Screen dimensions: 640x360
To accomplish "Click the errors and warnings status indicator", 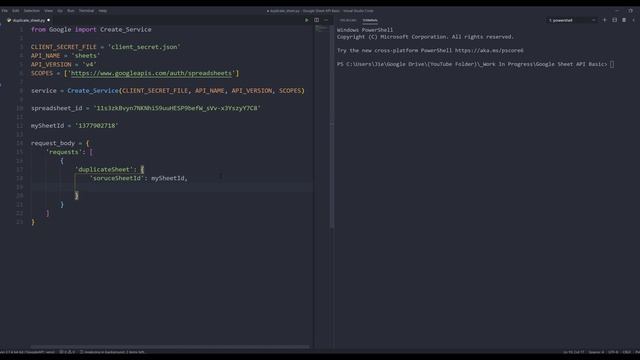I will tap(67, 352).
